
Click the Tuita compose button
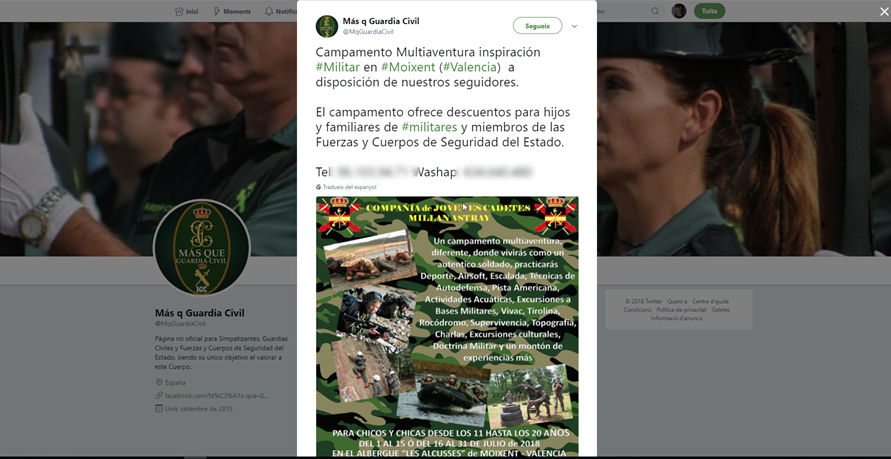coord(709,11)
